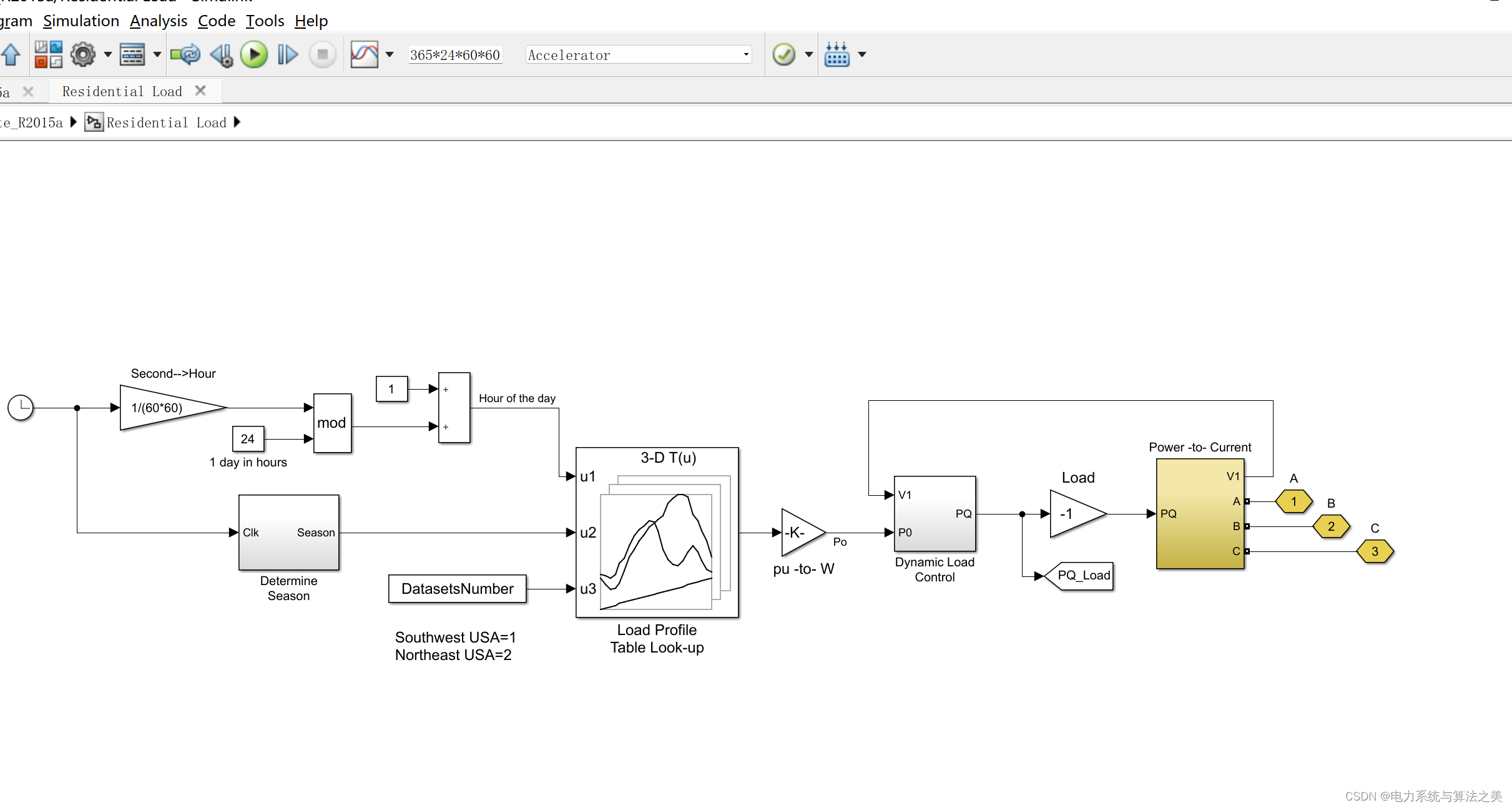Viewport: 1512px width, 808px height.
Task: Expand the Data Inspector dropdown arrow
Action: 390,55
